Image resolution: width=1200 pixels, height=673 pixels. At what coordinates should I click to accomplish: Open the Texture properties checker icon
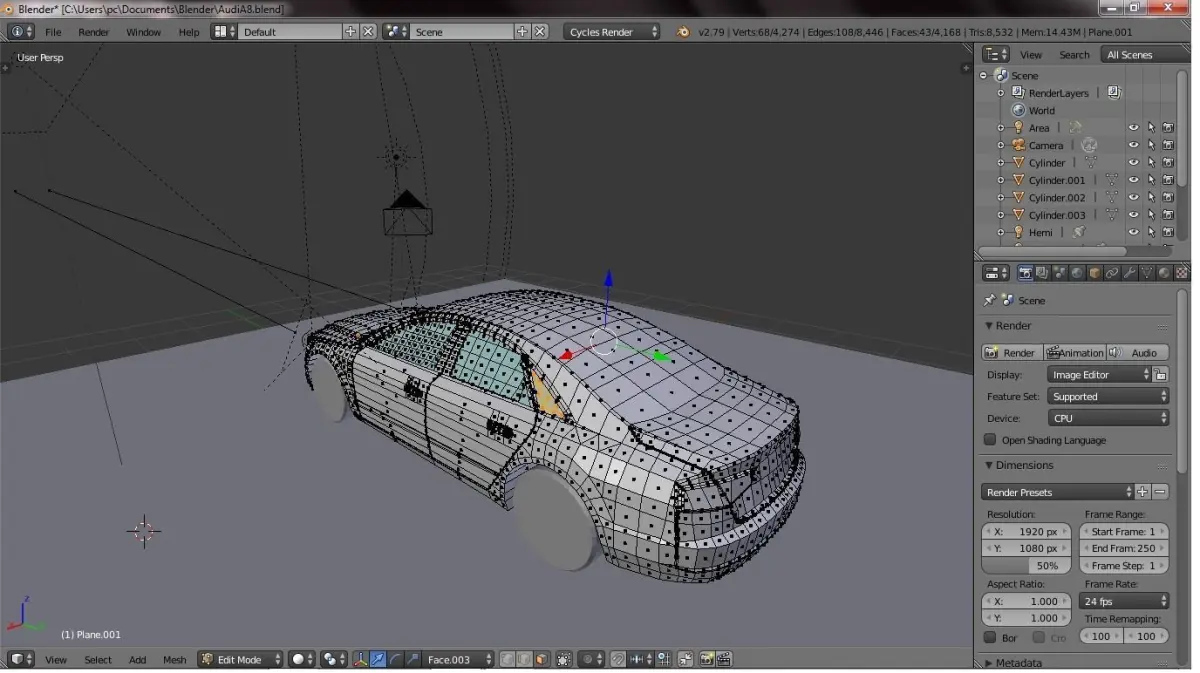pyautogui.click(x=1182, y=273)
